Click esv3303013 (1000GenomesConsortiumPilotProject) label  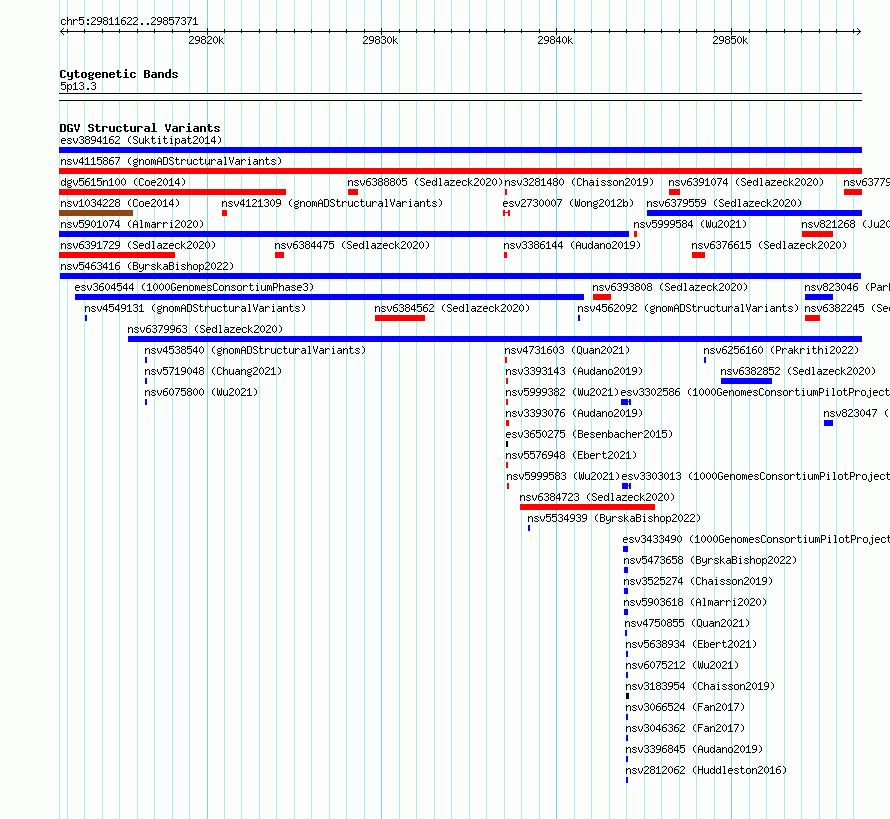tap(755, 476)
